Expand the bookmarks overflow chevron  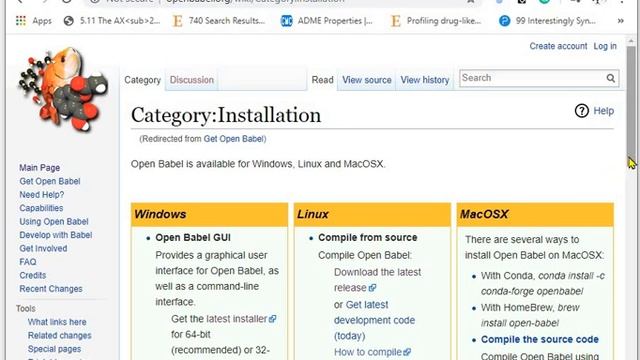click(620, 20)
